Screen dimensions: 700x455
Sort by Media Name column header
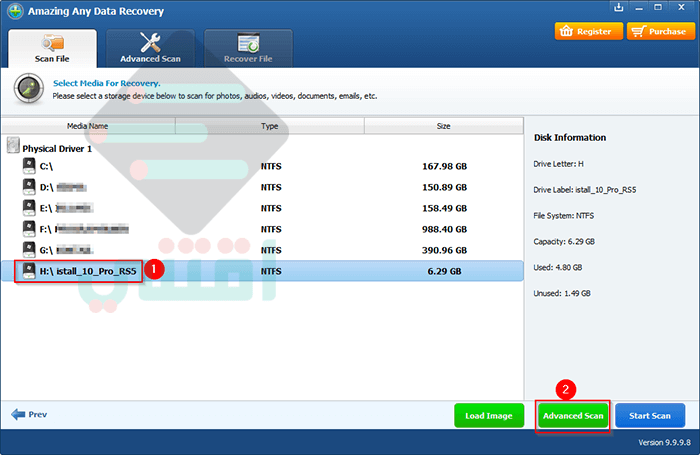point(88,126)
